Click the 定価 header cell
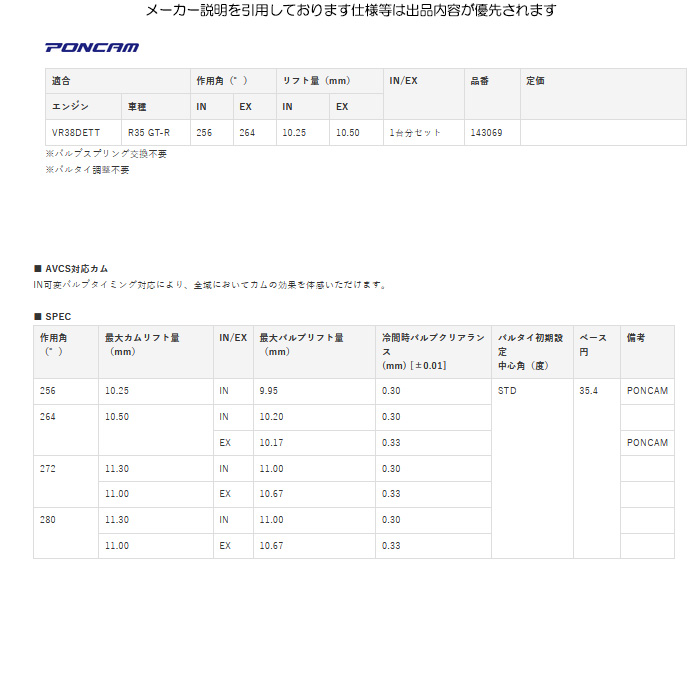This screenshot has height=700, width=700. click(603, 94)
